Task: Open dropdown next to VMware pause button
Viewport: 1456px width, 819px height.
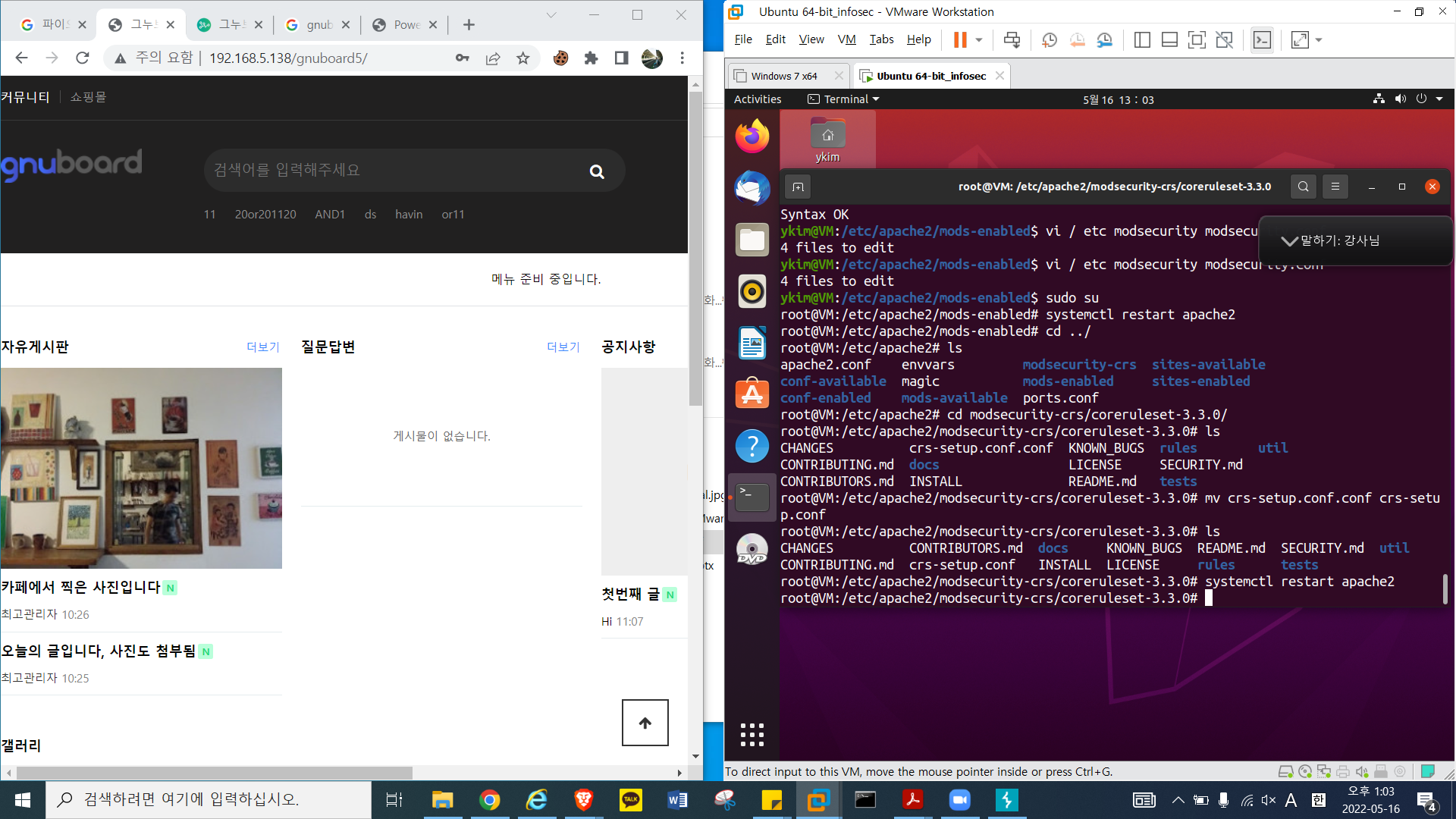Action: point(979,40)
